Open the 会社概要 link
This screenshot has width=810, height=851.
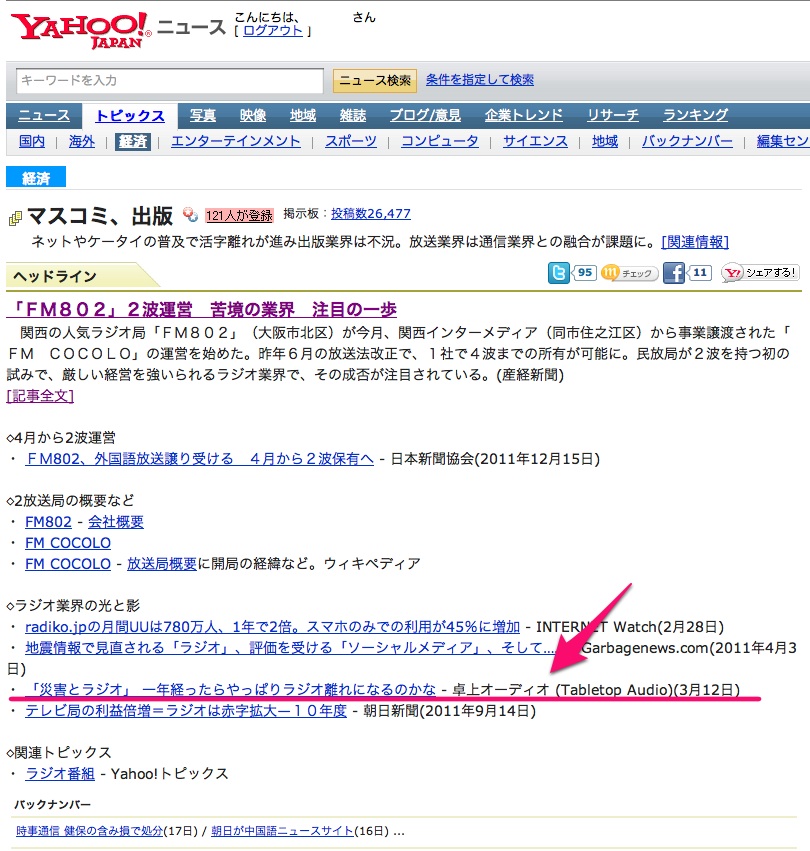(x=116, y=522)
